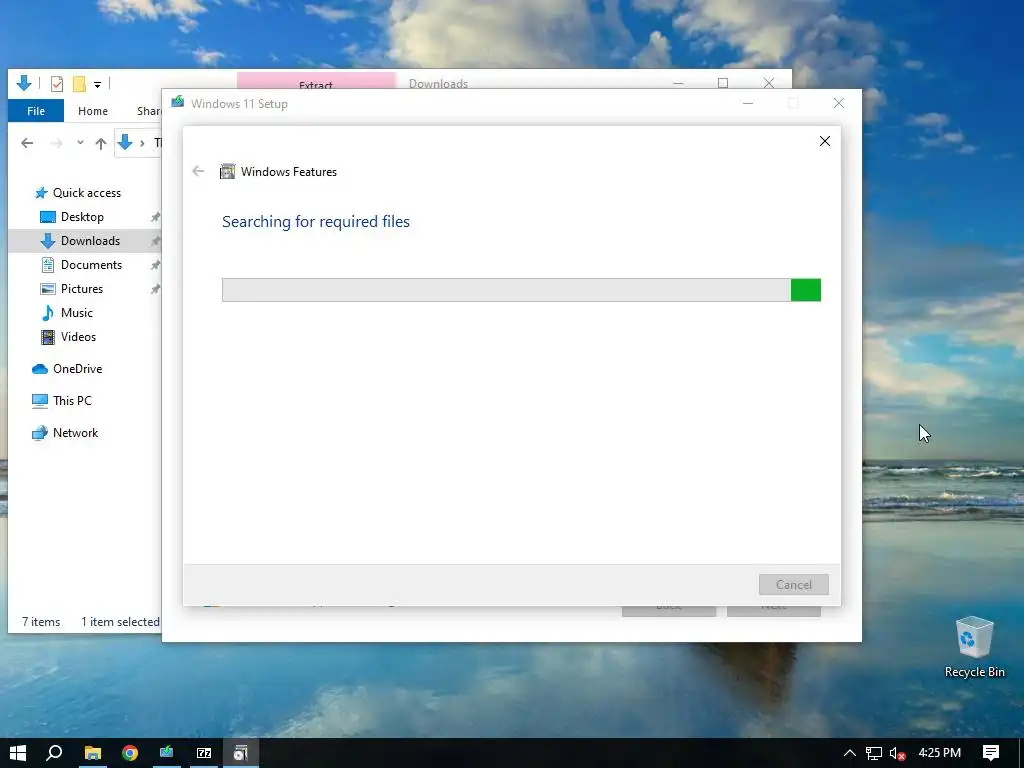Launch Google Chrome from the taskbar

(x=130, y=753)
